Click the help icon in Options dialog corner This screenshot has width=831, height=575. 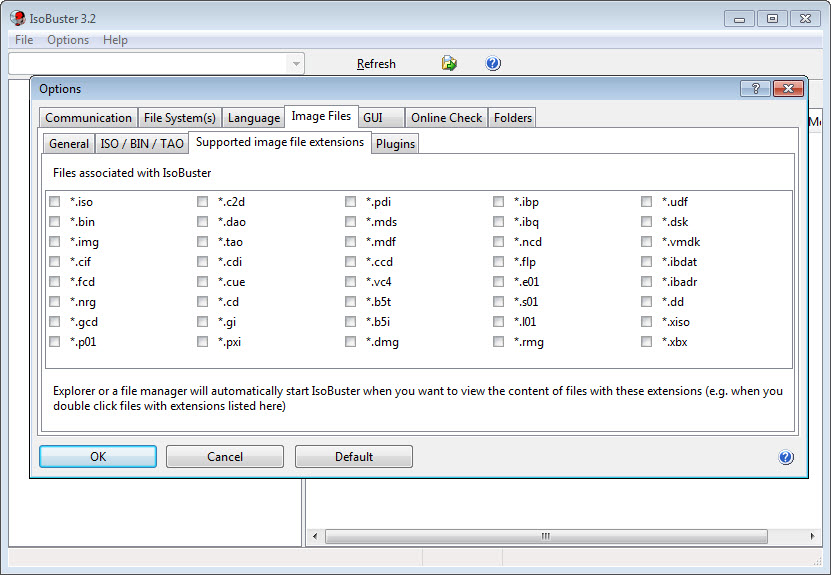[x=786, y=457]
